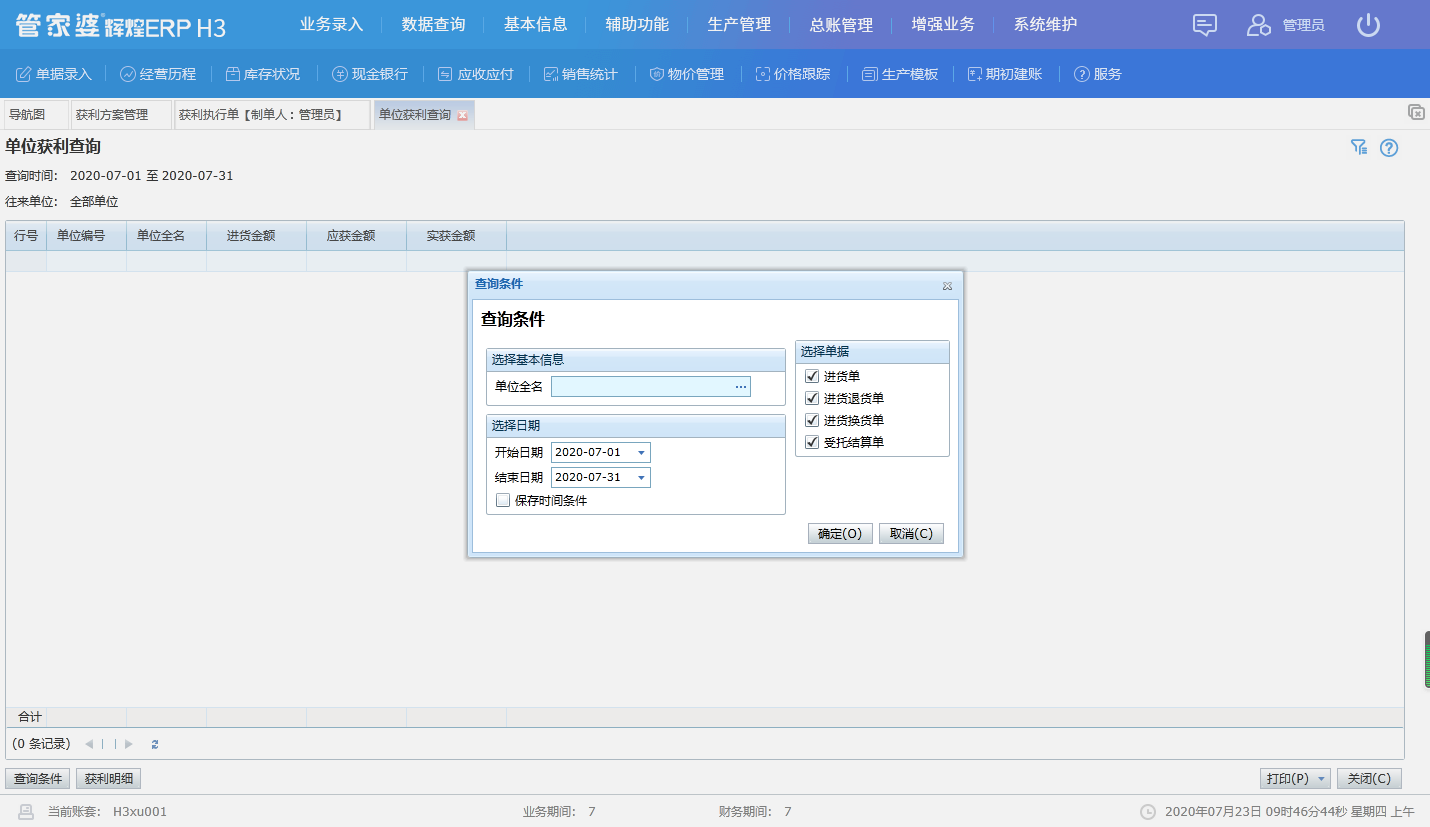Viewport: 1430px width, 827px height.
Task: Open the 增强业务 menu
Action: click(944, 25)
